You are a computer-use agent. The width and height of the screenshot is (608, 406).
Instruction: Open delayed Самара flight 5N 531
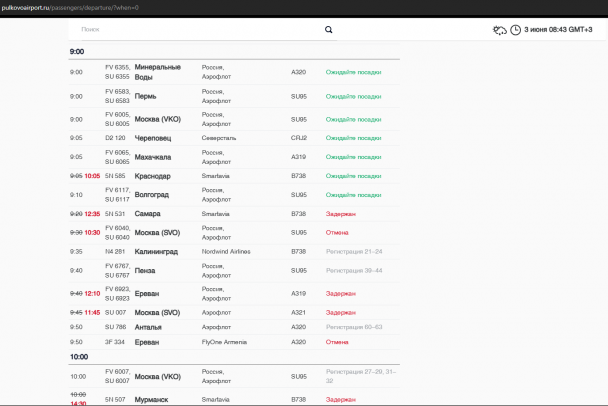click(x=234, y=214)
